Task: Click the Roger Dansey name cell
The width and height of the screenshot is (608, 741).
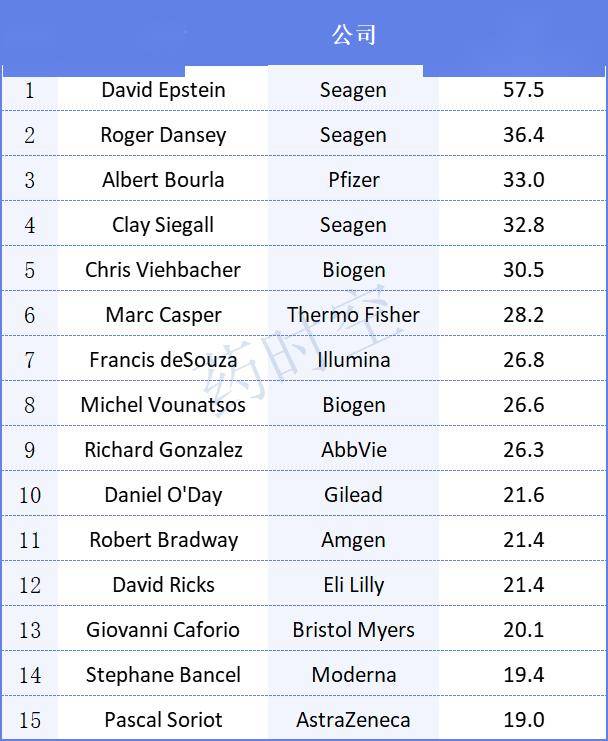Action: 163,135
